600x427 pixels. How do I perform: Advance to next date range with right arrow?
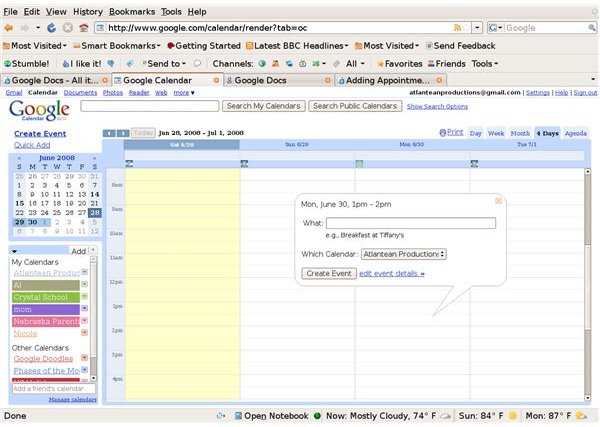tap(123, 133)
